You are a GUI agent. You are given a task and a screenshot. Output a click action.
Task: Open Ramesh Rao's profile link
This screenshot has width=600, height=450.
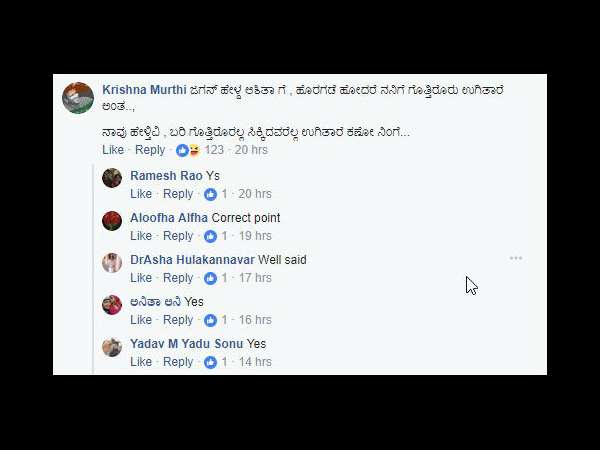(166, 176)
